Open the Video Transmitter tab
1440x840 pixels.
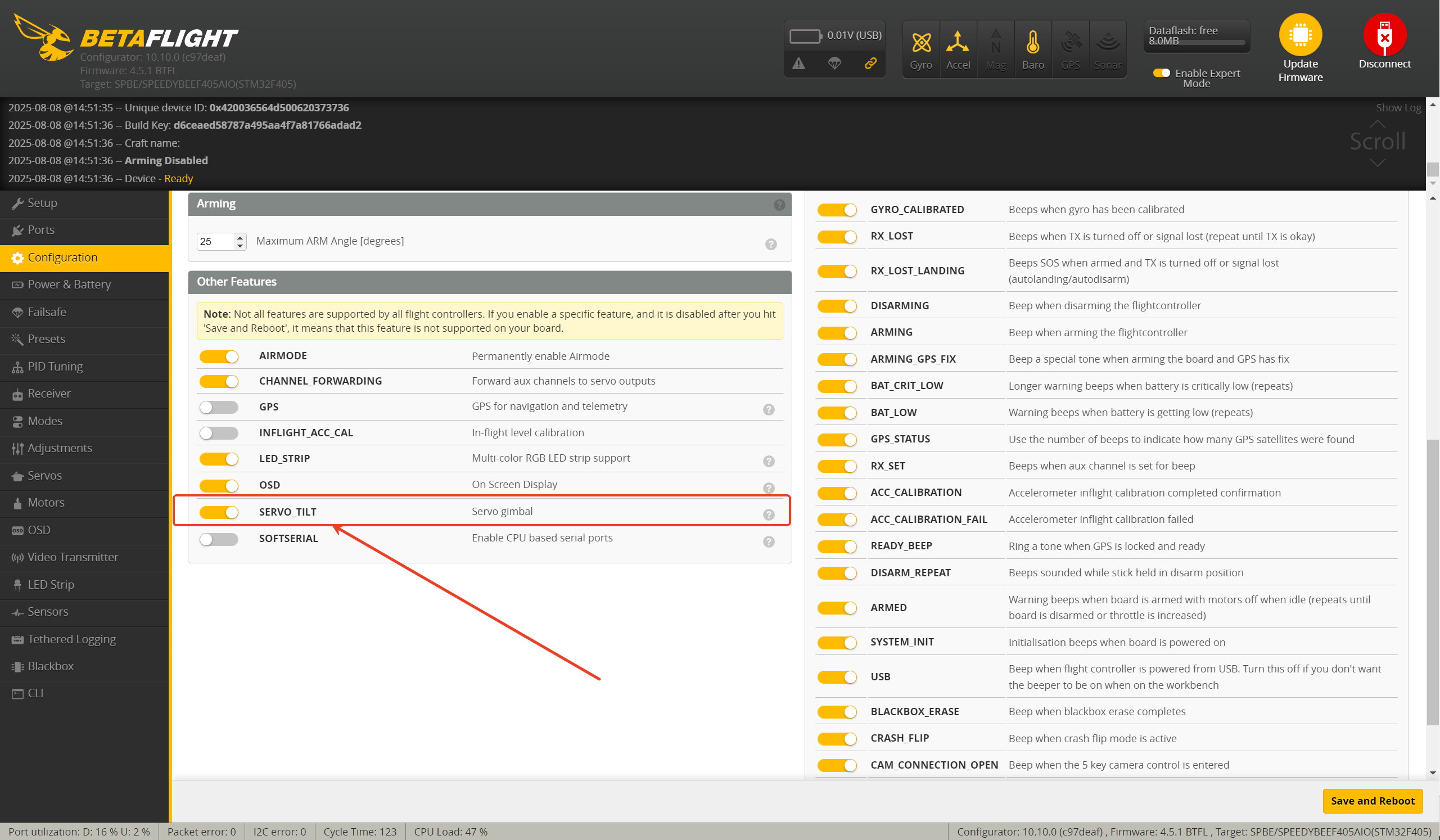click(84, 557)
